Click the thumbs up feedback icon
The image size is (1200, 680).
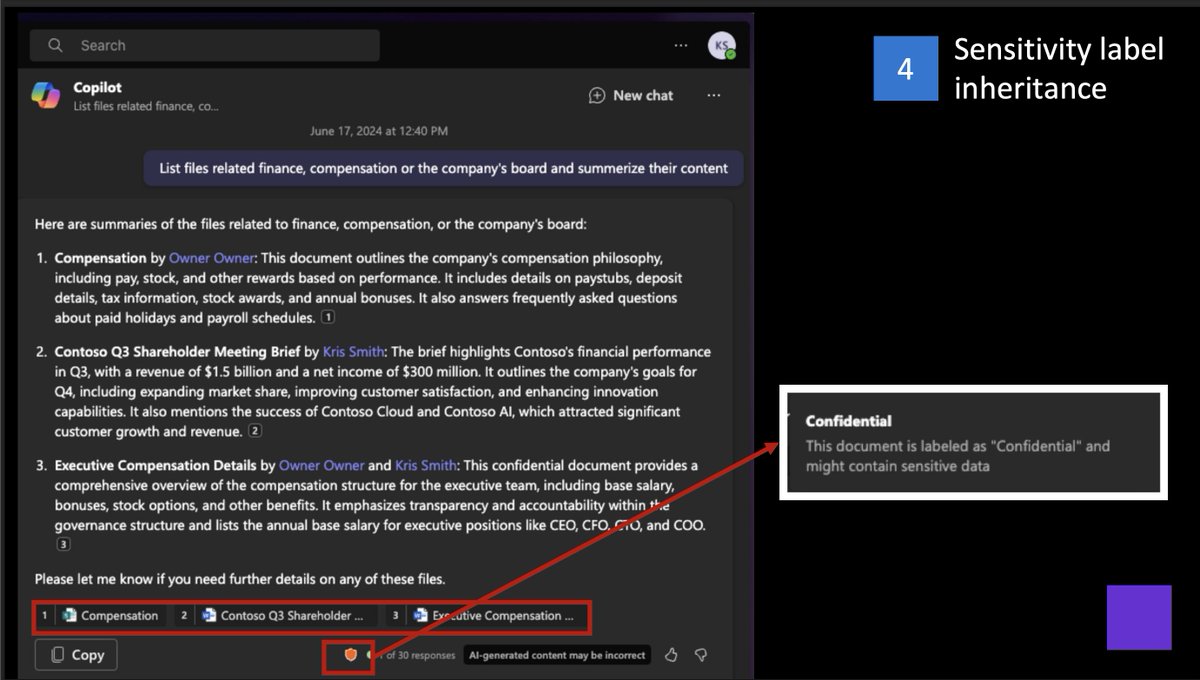671,655
